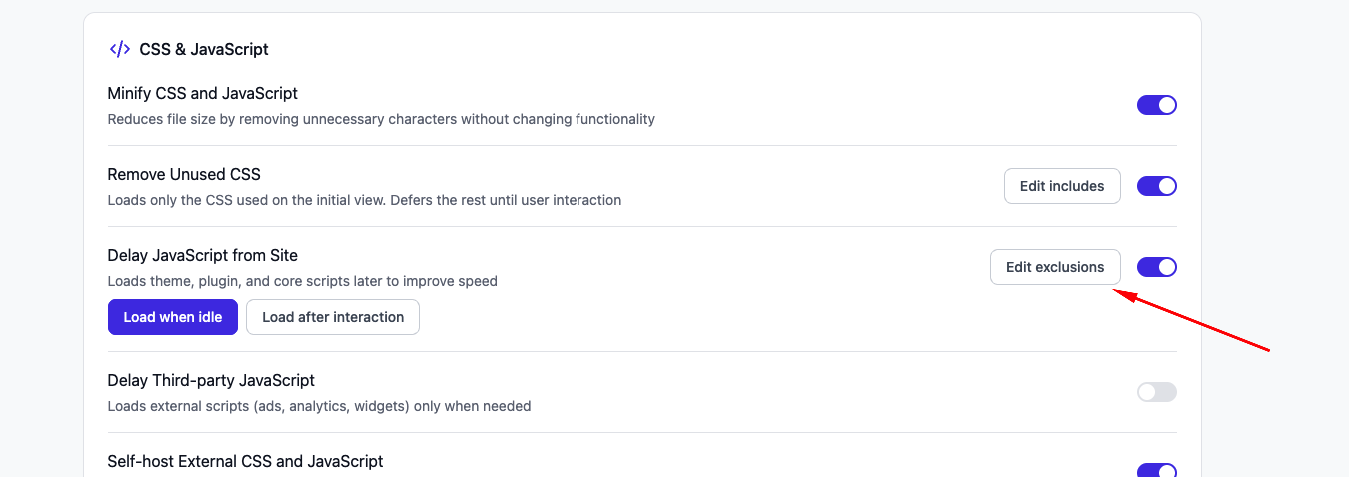Enable Delay Third-party JavaScript switch
This screenshot has width=1349, height=477.
click(1157, 392)
